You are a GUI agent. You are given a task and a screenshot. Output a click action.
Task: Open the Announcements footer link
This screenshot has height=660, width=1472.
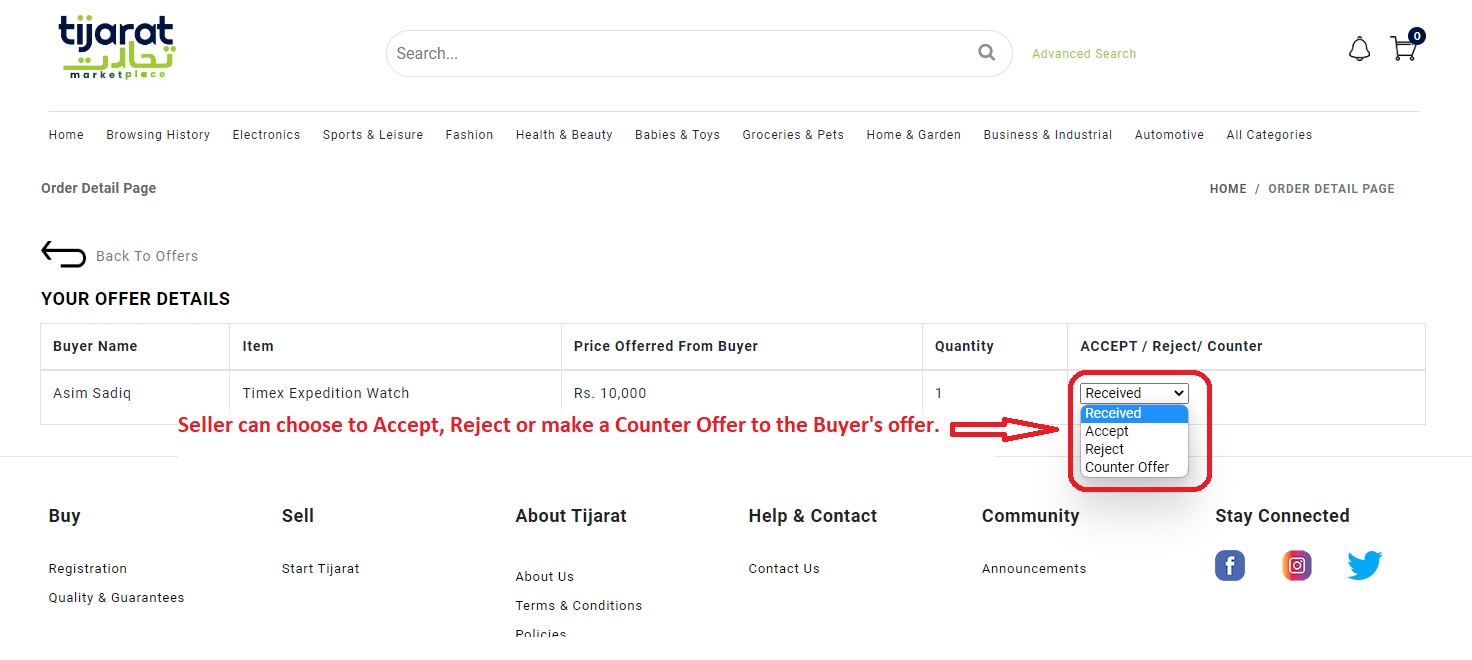[x=1034, y=569]
